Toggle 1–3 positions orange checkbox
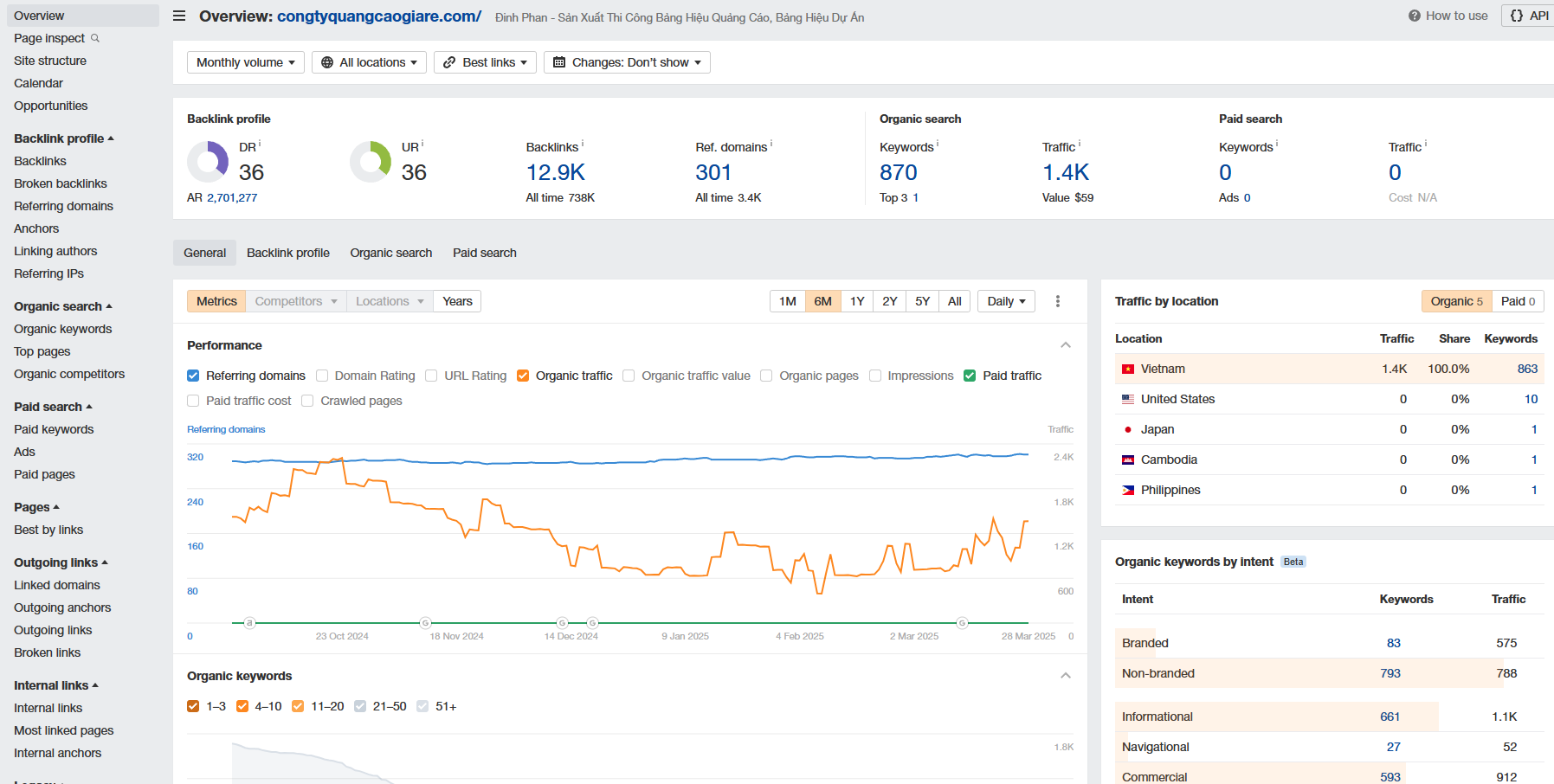This screenshot has width=1554, height=784. point(193,706)
